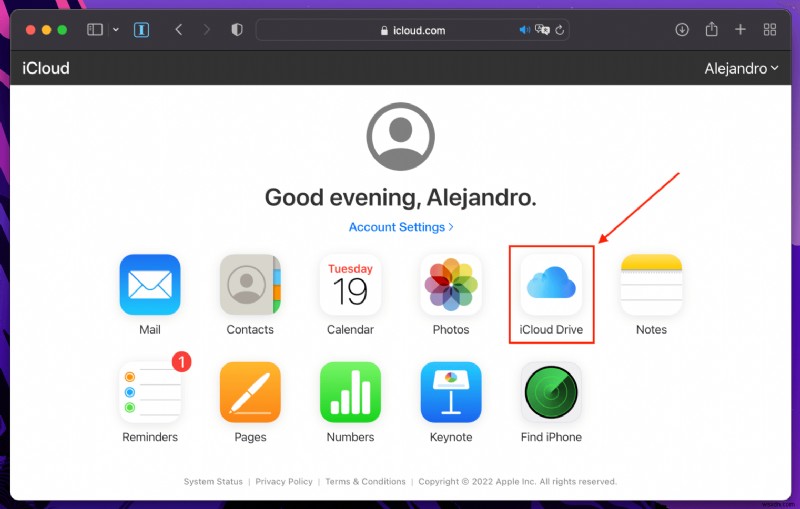
Task: Open the Photos app icon
Action: click(451, 285)
